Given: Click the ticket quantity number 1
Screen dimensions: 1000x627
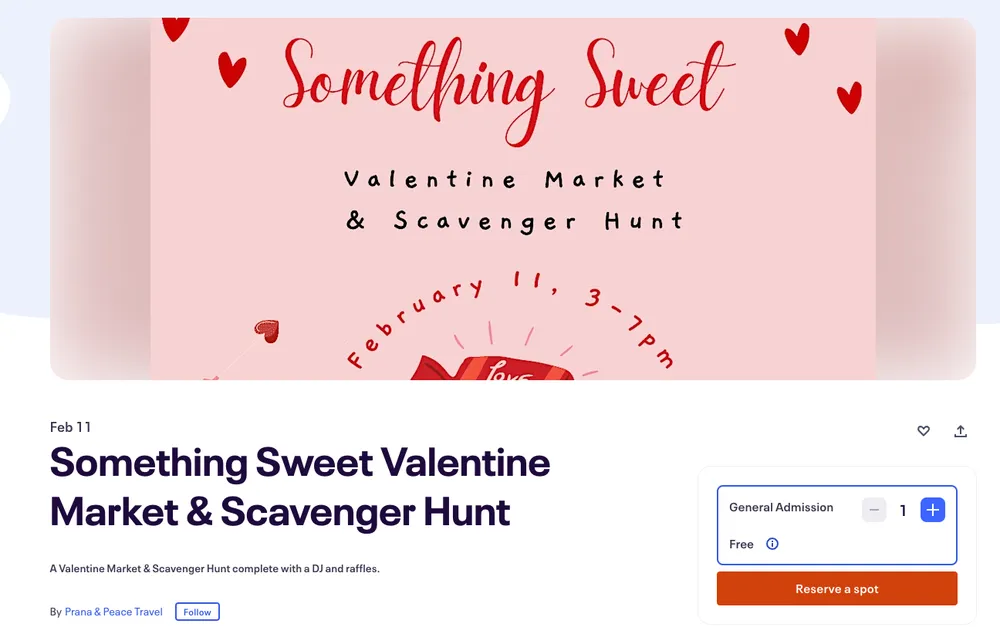Looking at the screenshot, I should (903, 511).
